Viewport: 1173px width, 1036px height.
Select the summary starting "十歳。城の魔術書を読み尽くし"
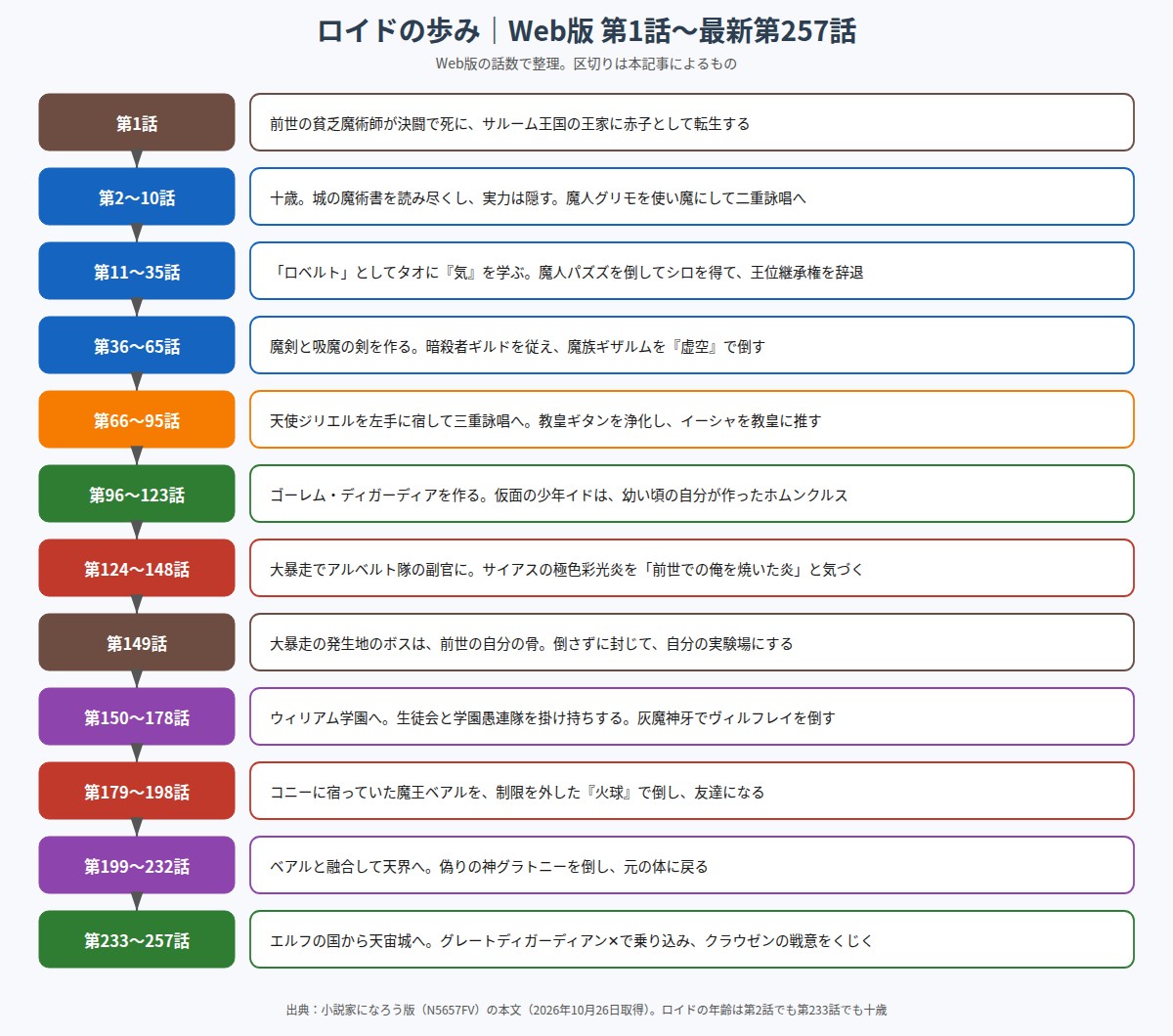coord(692,197)
